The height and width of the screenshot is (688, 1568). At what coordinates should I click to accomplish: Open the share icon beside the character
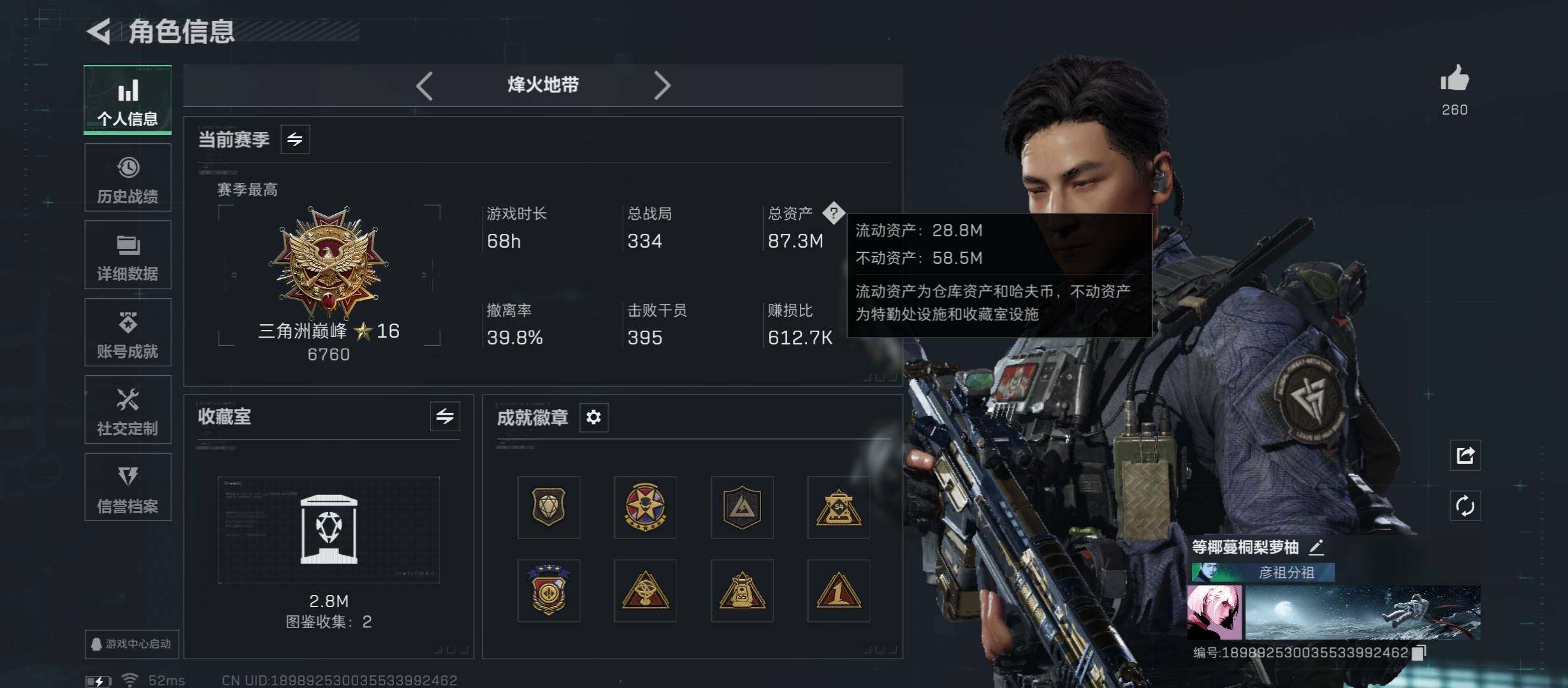(x=1465, y=455)
